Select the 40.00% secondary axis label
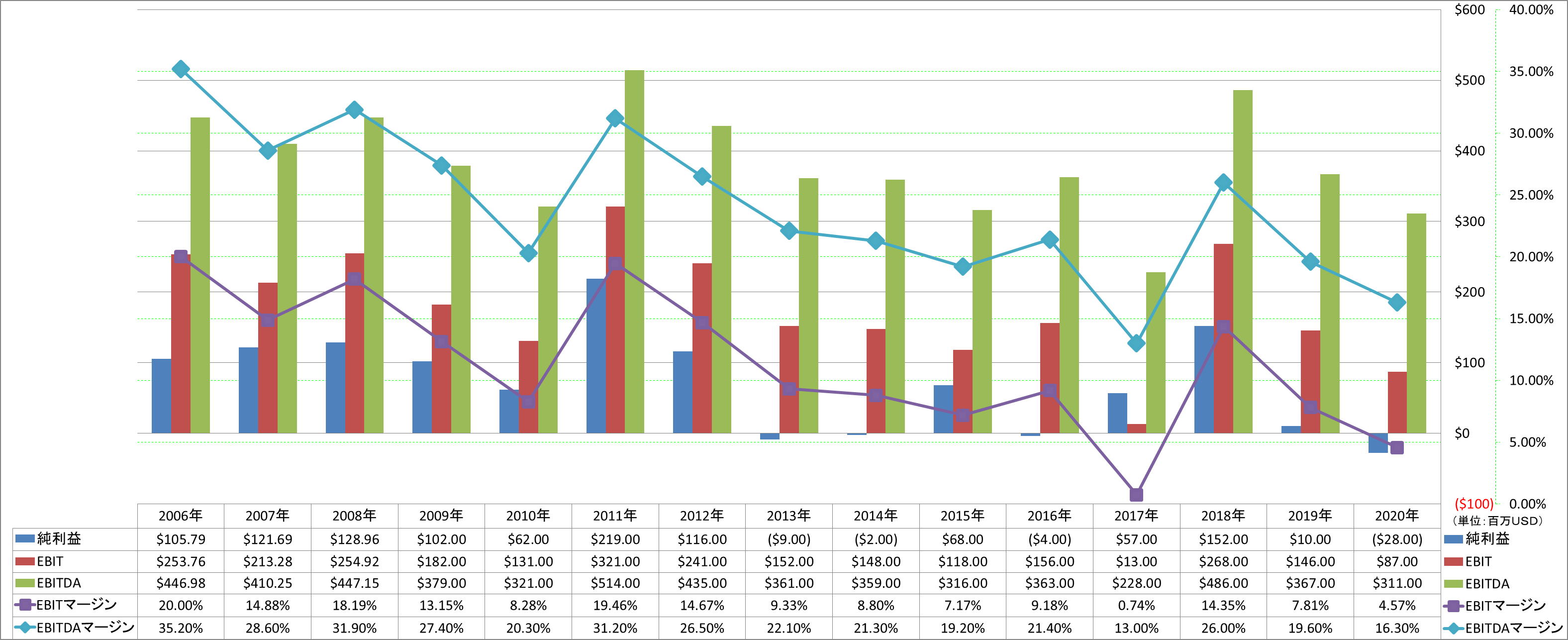Image resolution: width=1568 pixels, height=640 pixels. point(1531,10)
